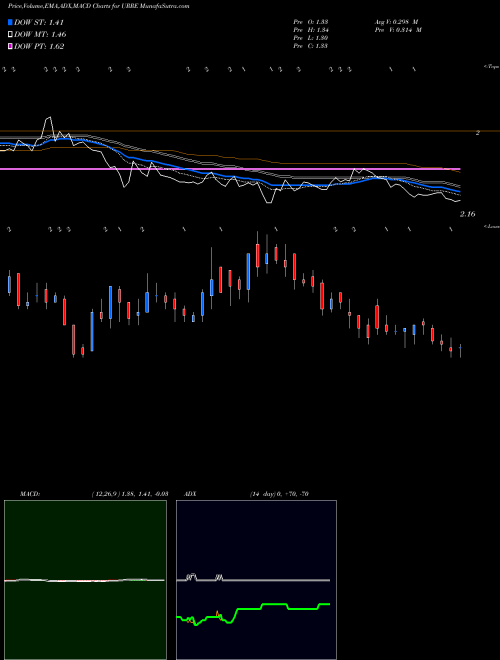
Task: Click the 'Lows' marker label
Action: click(492, 226)
